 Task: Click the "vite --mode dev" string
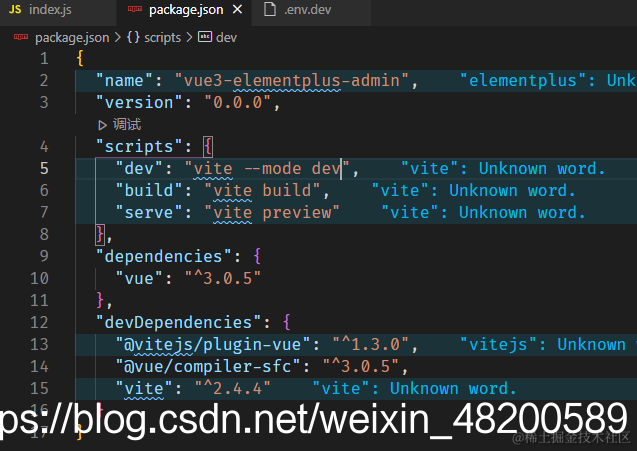(x=267, y=169)
